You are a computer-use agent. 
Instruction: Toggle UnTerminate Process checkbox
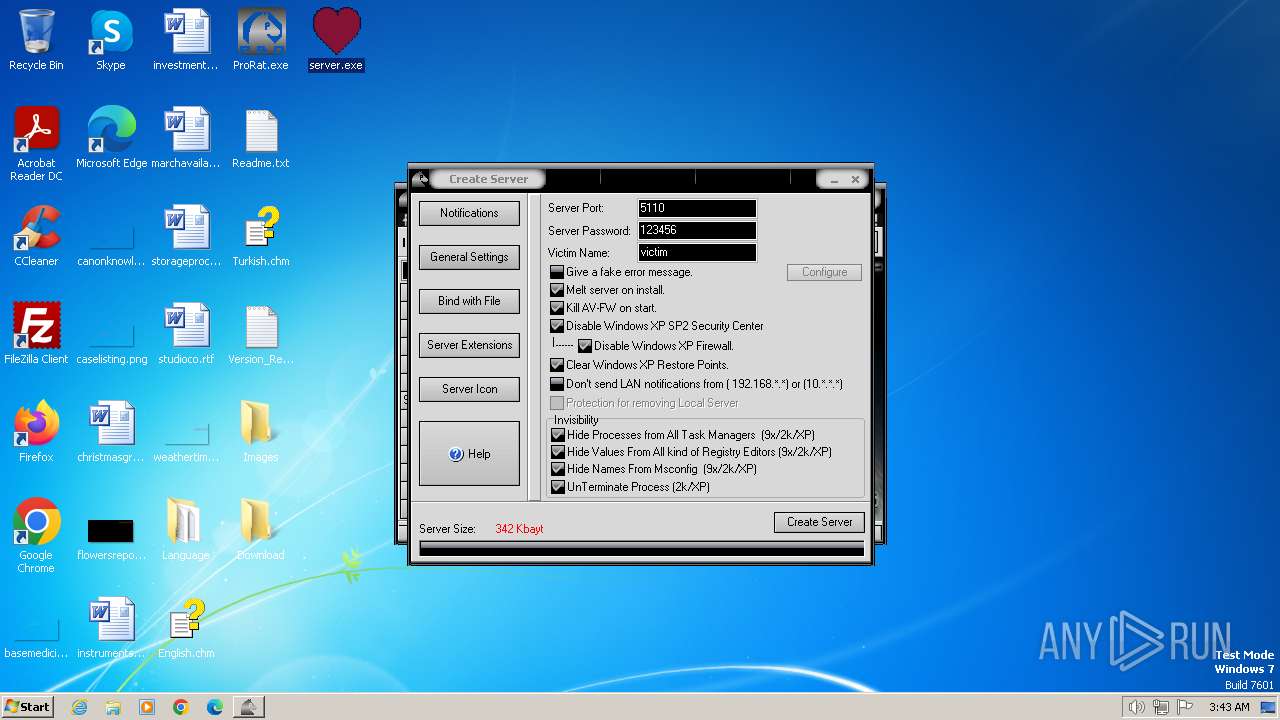coord(558,487)
